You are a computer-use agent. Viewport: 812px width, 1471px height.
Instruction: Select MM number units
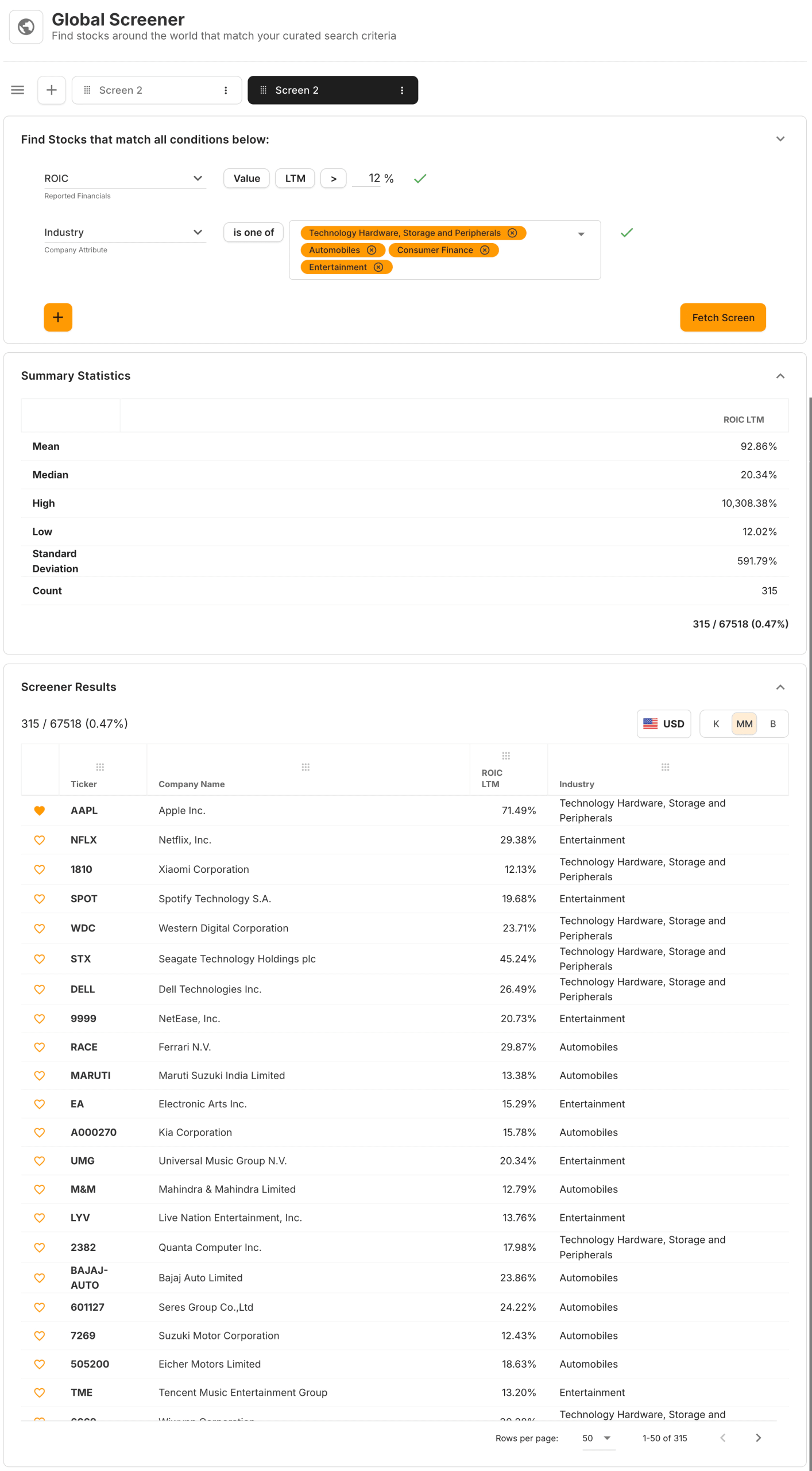[x=744, y=724]
